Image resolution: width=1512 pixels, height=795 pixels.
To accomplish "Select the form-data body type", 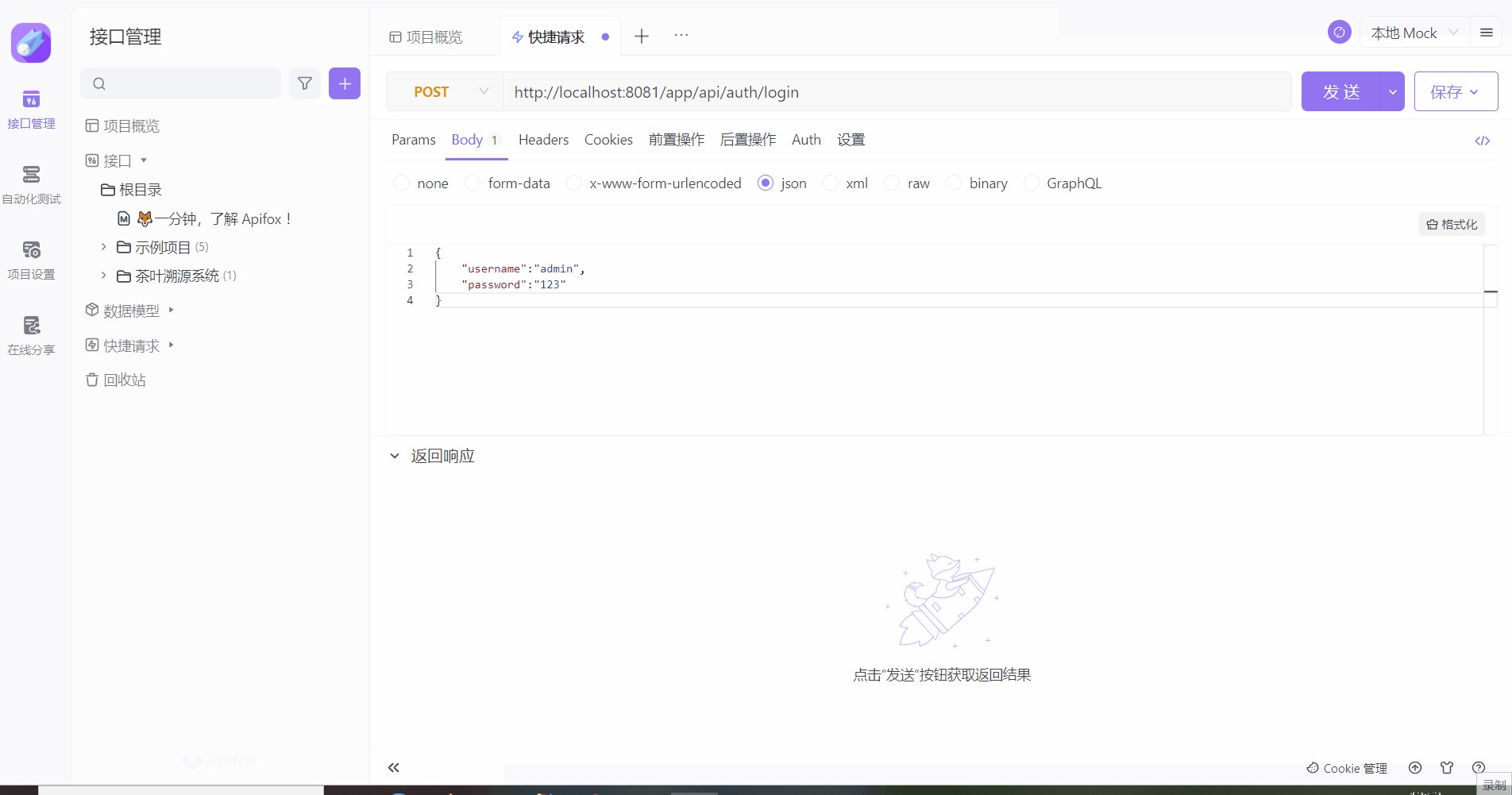I will [x=472, y=183].
